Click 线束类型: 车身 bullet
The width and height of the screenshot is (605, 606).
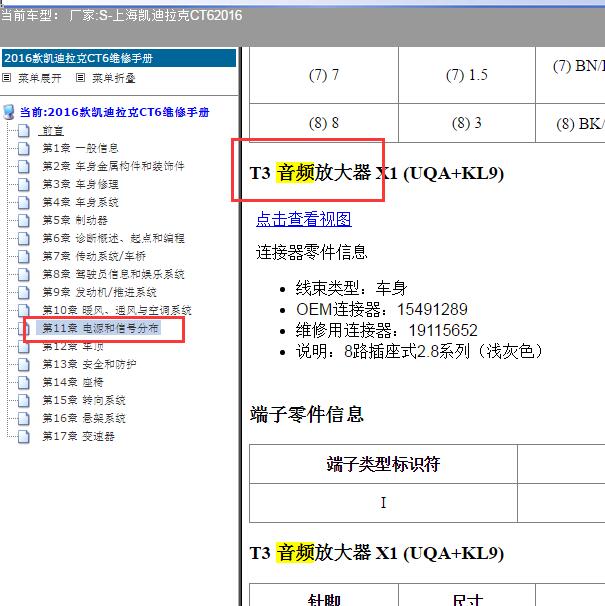[x=351, y=288]
